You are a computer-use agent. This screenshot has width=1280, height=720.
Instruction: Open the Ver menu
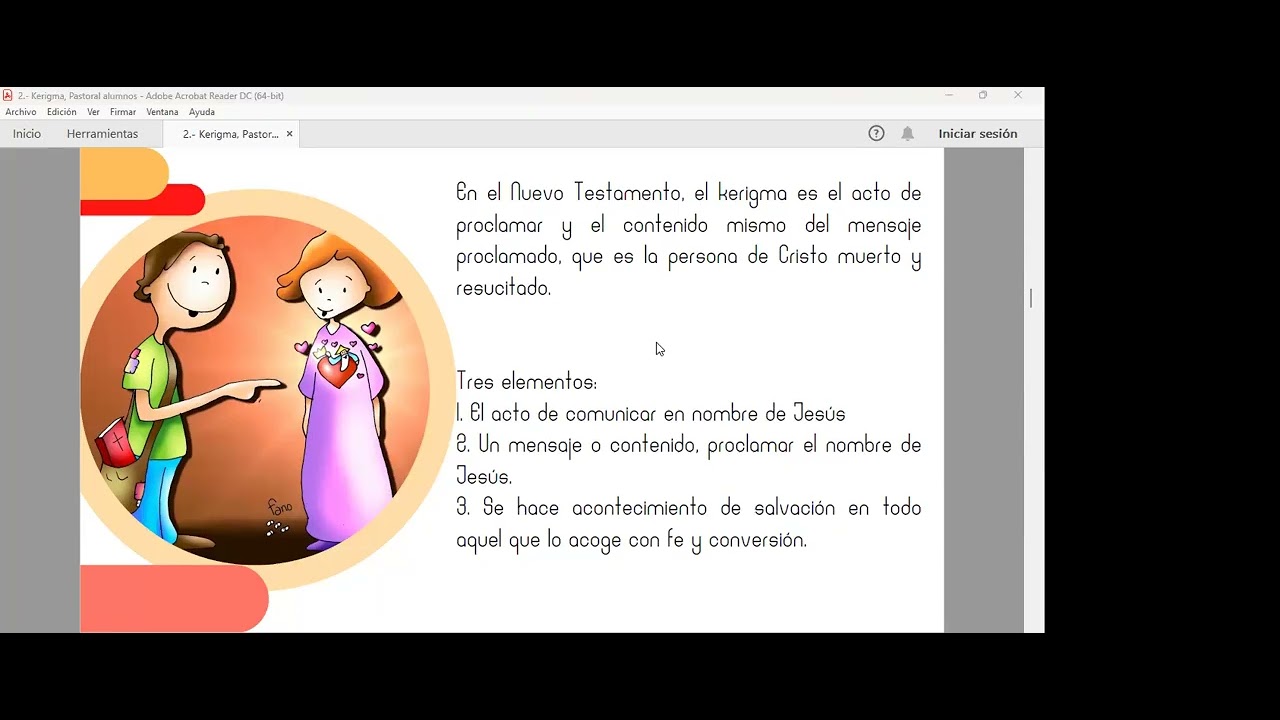pyautogui.click(x=93, y=112)
